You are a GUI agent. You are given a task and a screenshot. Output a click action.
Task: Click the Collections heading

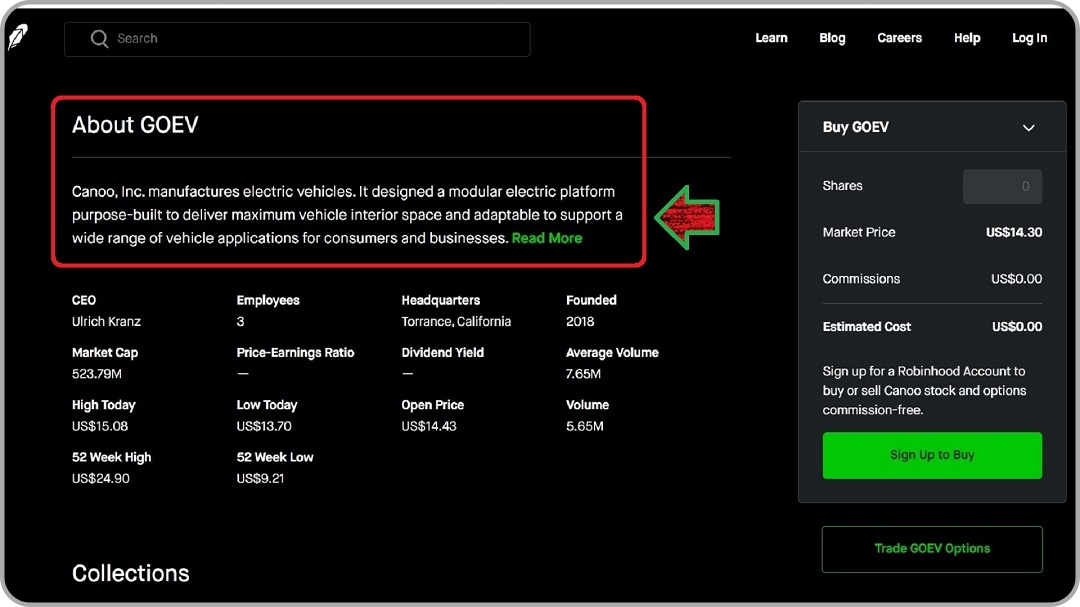pyautogui.click(x=130, y=573)
